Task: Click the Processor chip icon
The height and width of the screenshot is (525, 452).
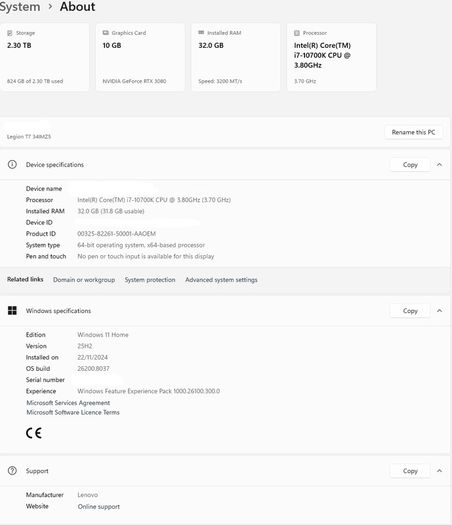Action: coord(297,33)
